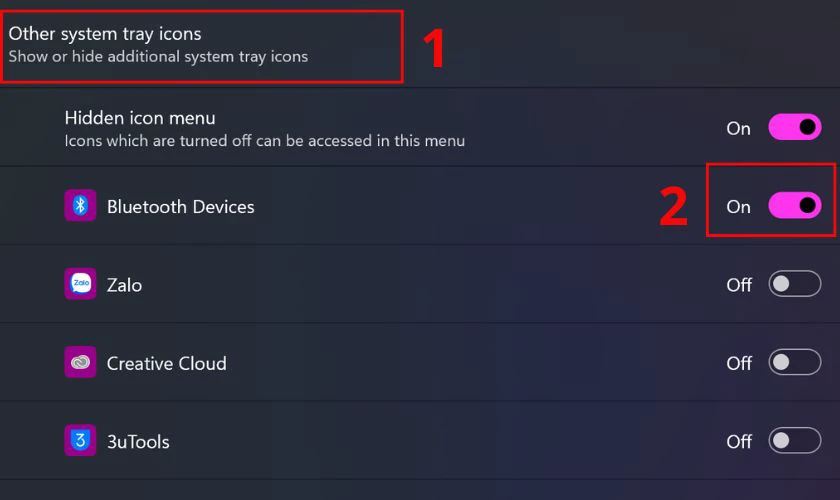Click the Bluetooth Devices icon
The width and height of the screenshot is (840, 500).
tap(80, 205)
